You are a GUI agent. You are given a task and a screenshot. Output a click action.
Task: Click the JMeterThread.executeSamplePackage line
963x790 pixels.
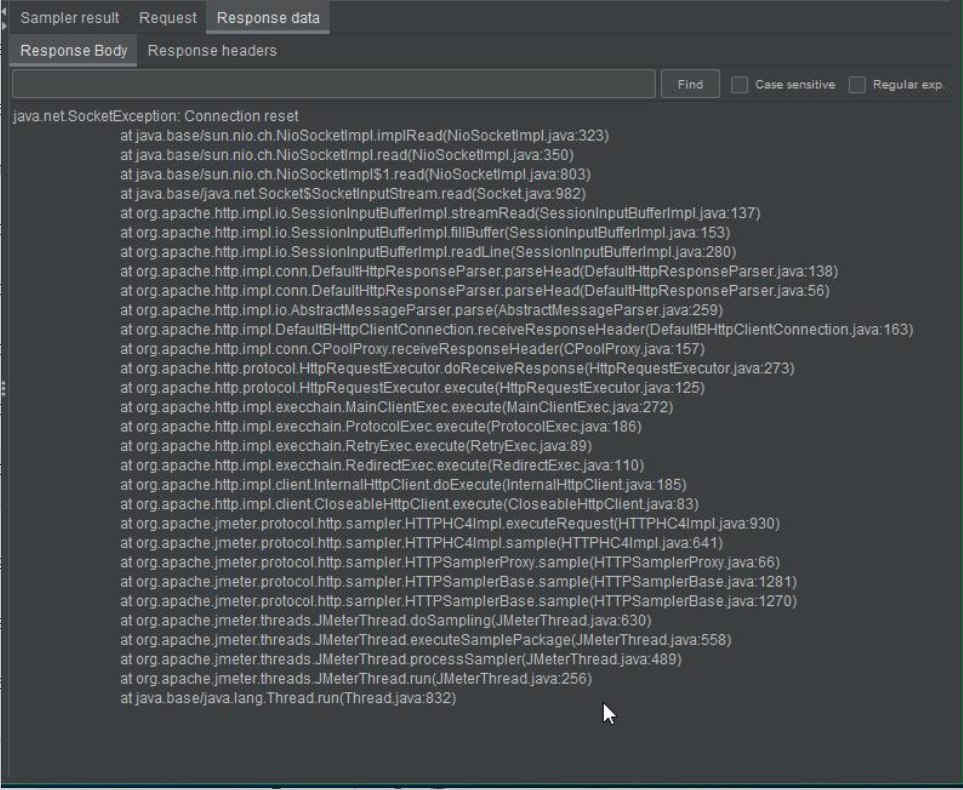click(x=426, y=641)
